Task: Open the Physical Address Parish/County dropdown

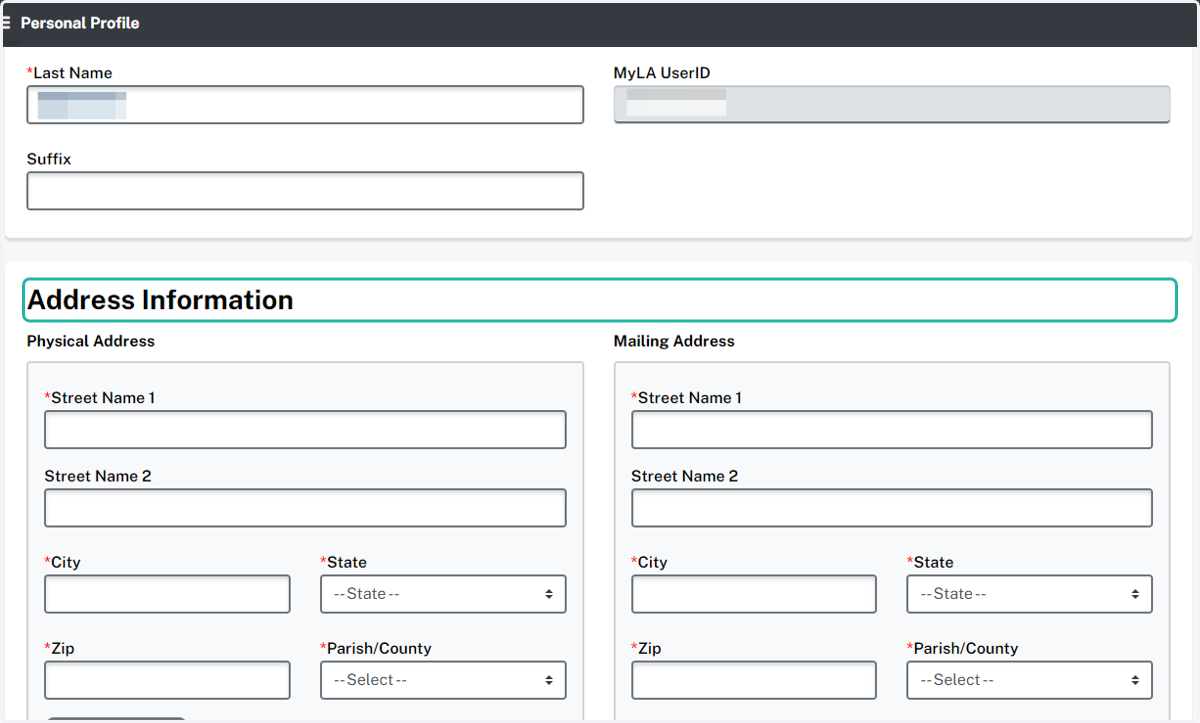Action: [443, 680]
